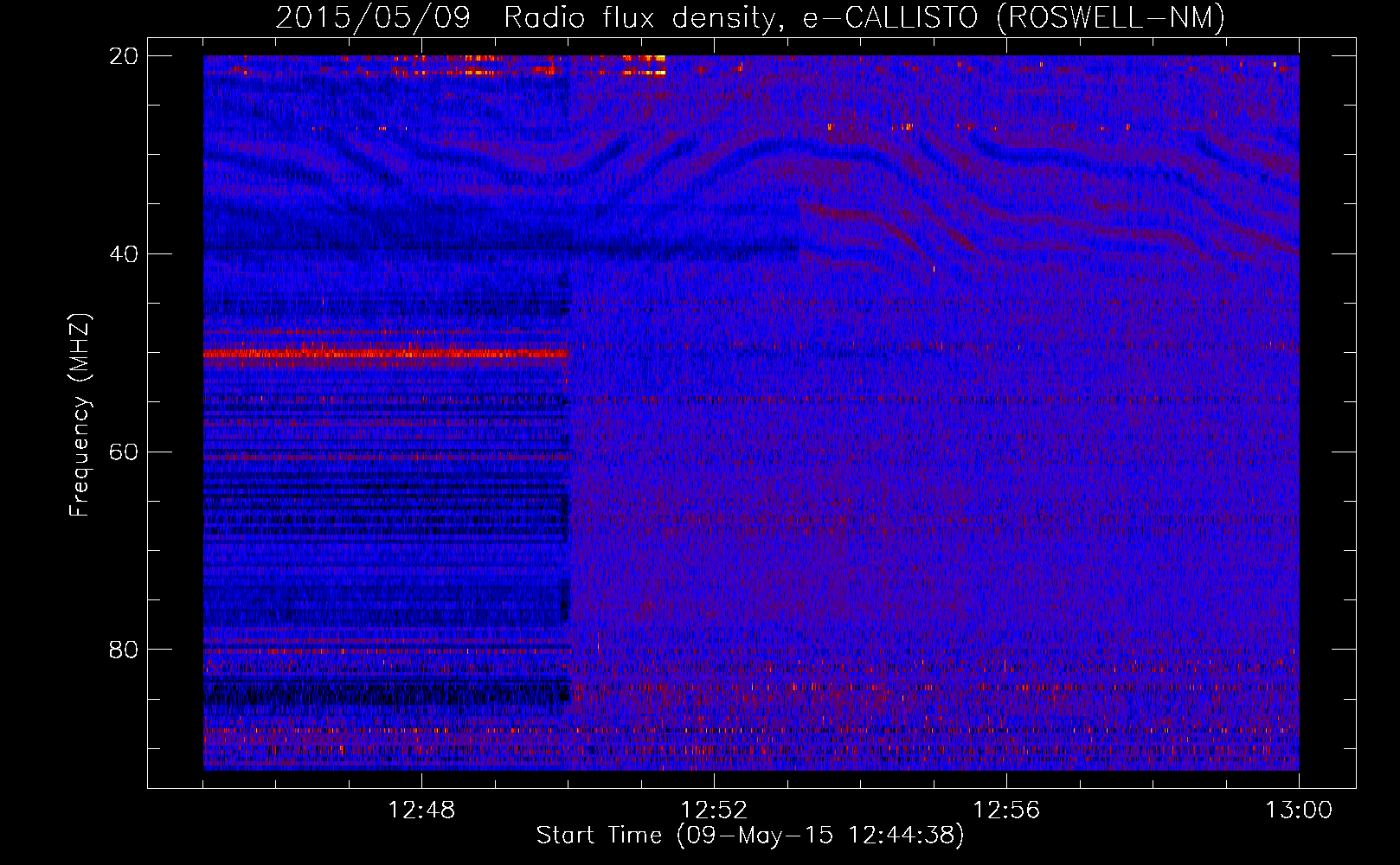Click the date 2015/05/09 in the title

tap(373, 18)
